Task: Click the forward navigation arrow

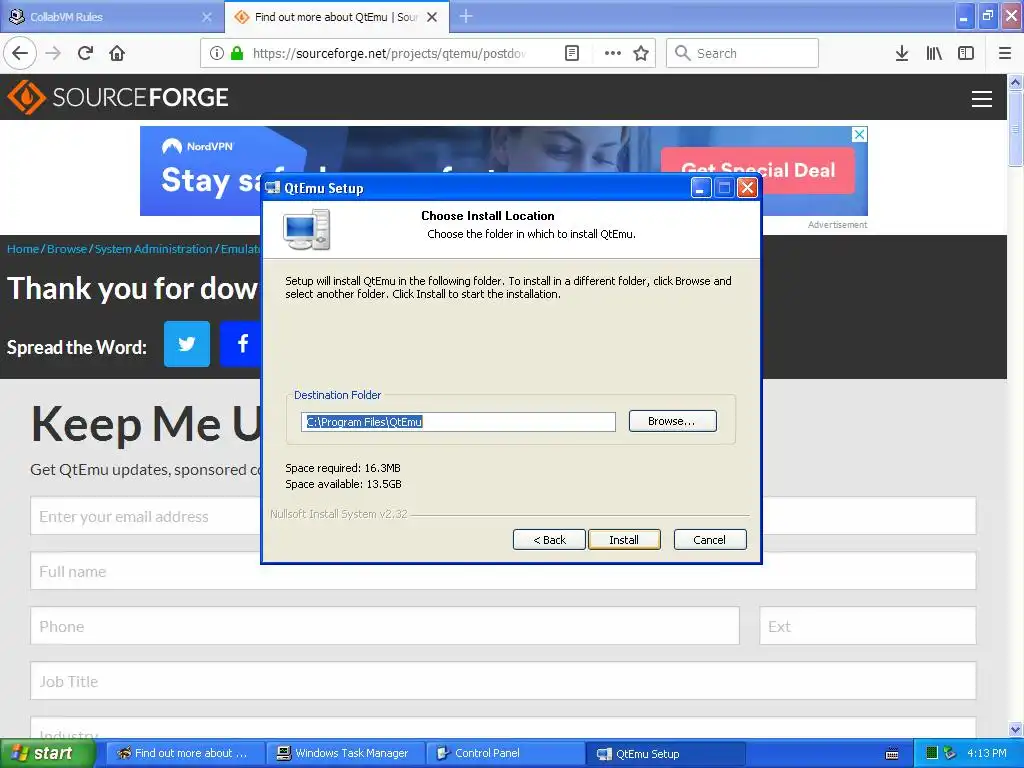Action: click(x=53, y=53)
